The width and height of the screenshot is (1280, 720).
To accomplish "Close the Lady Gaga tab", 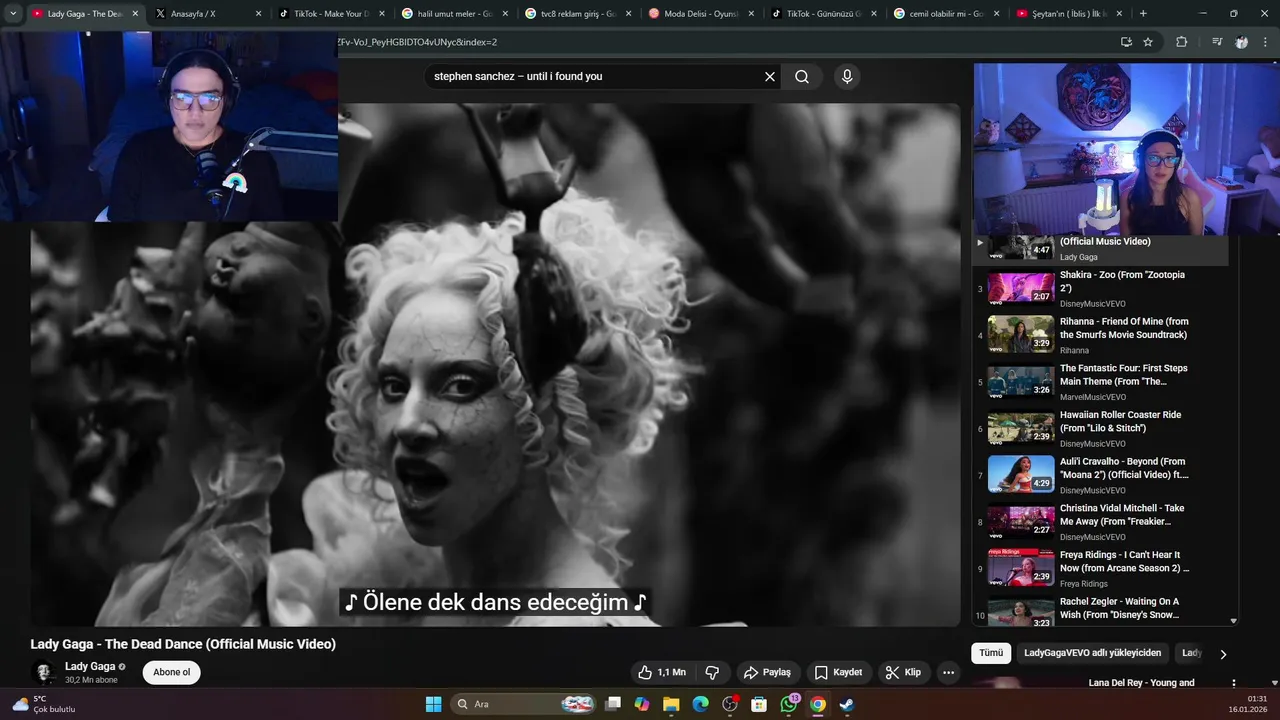I will pyautogui.click(x=135, y=14).
